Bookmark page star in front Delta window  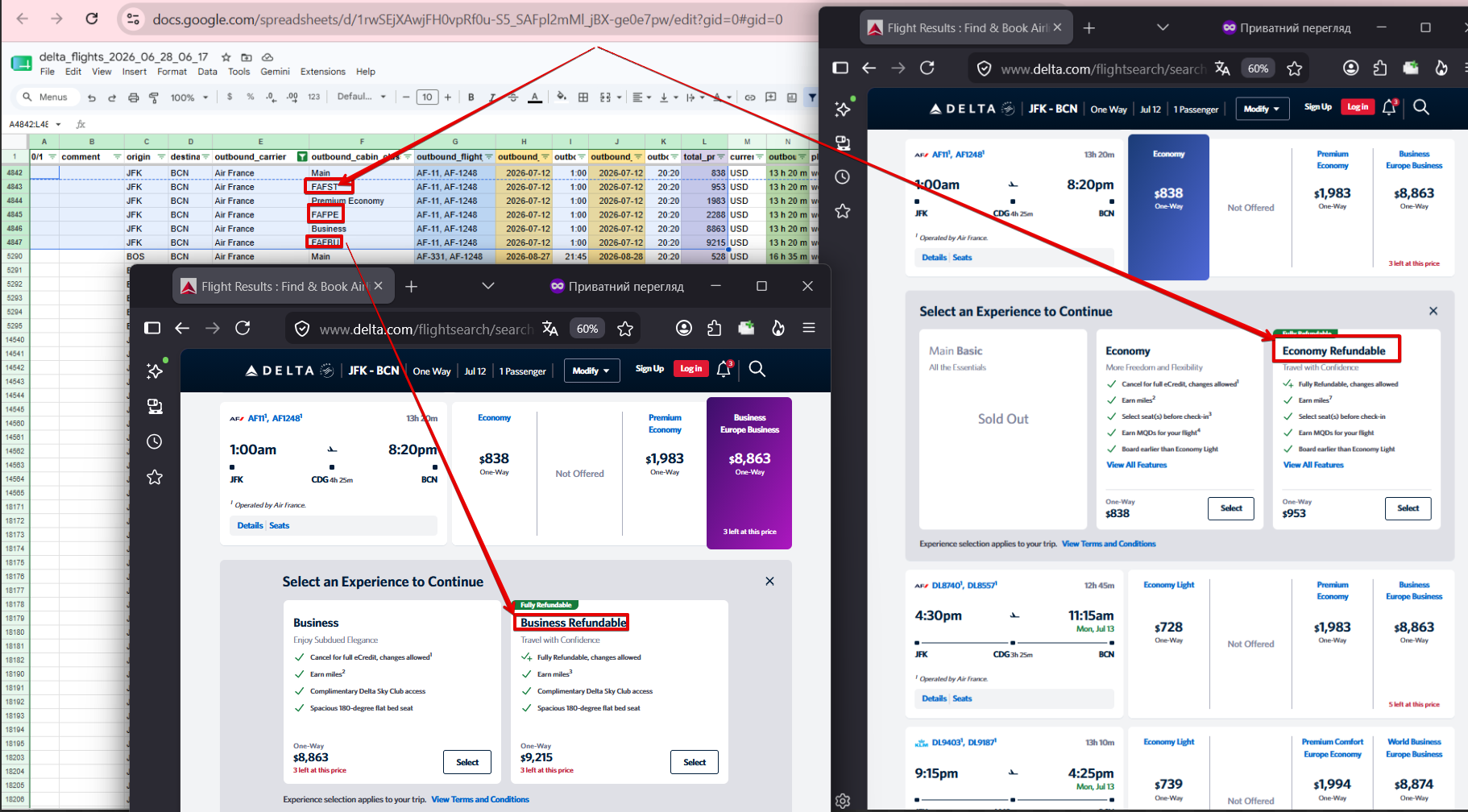tap(625, 328)
